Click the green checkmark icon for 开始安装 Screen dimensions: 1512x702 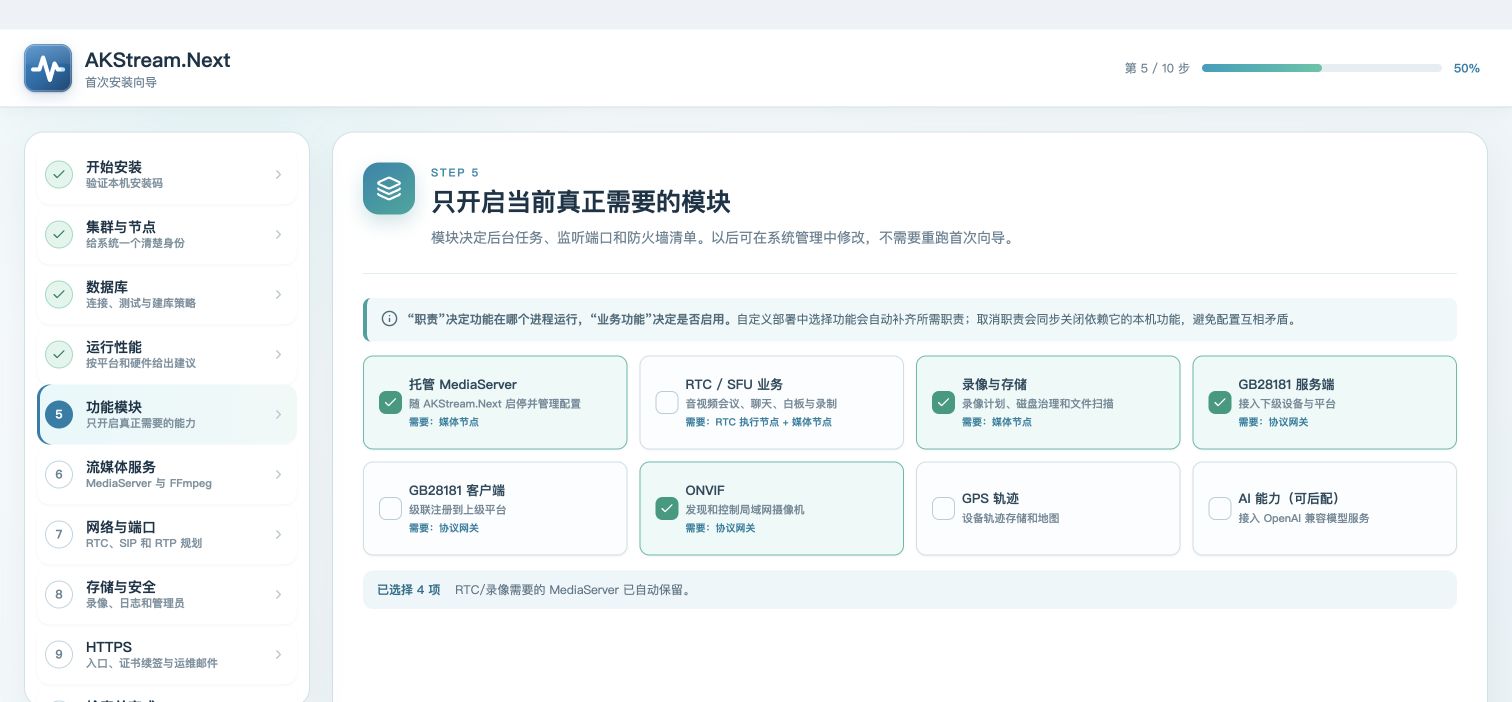59,174
